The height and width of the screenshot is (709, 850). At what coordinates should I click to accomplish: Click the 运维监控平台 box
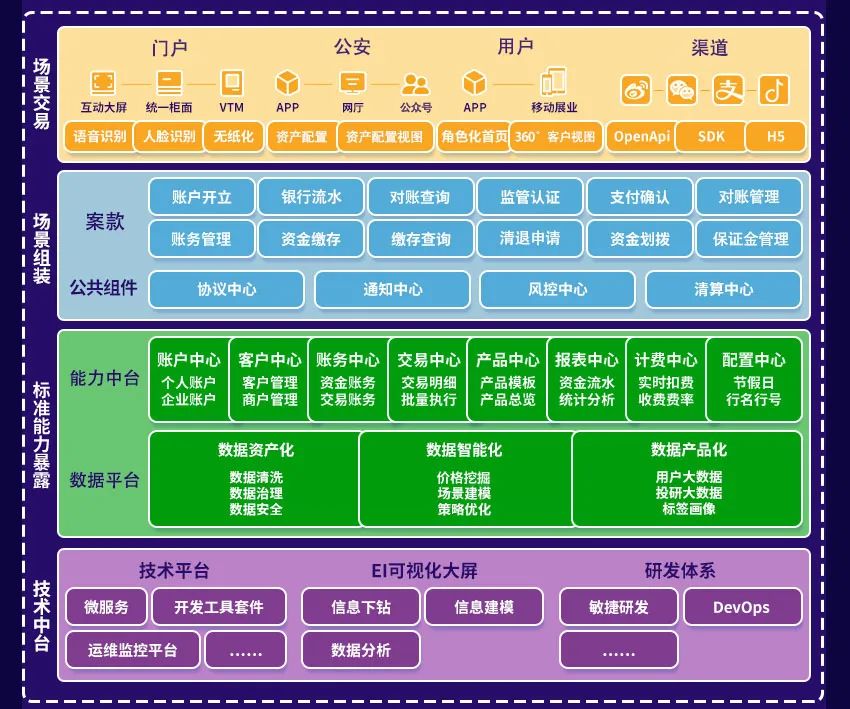(x=132, y=650)
